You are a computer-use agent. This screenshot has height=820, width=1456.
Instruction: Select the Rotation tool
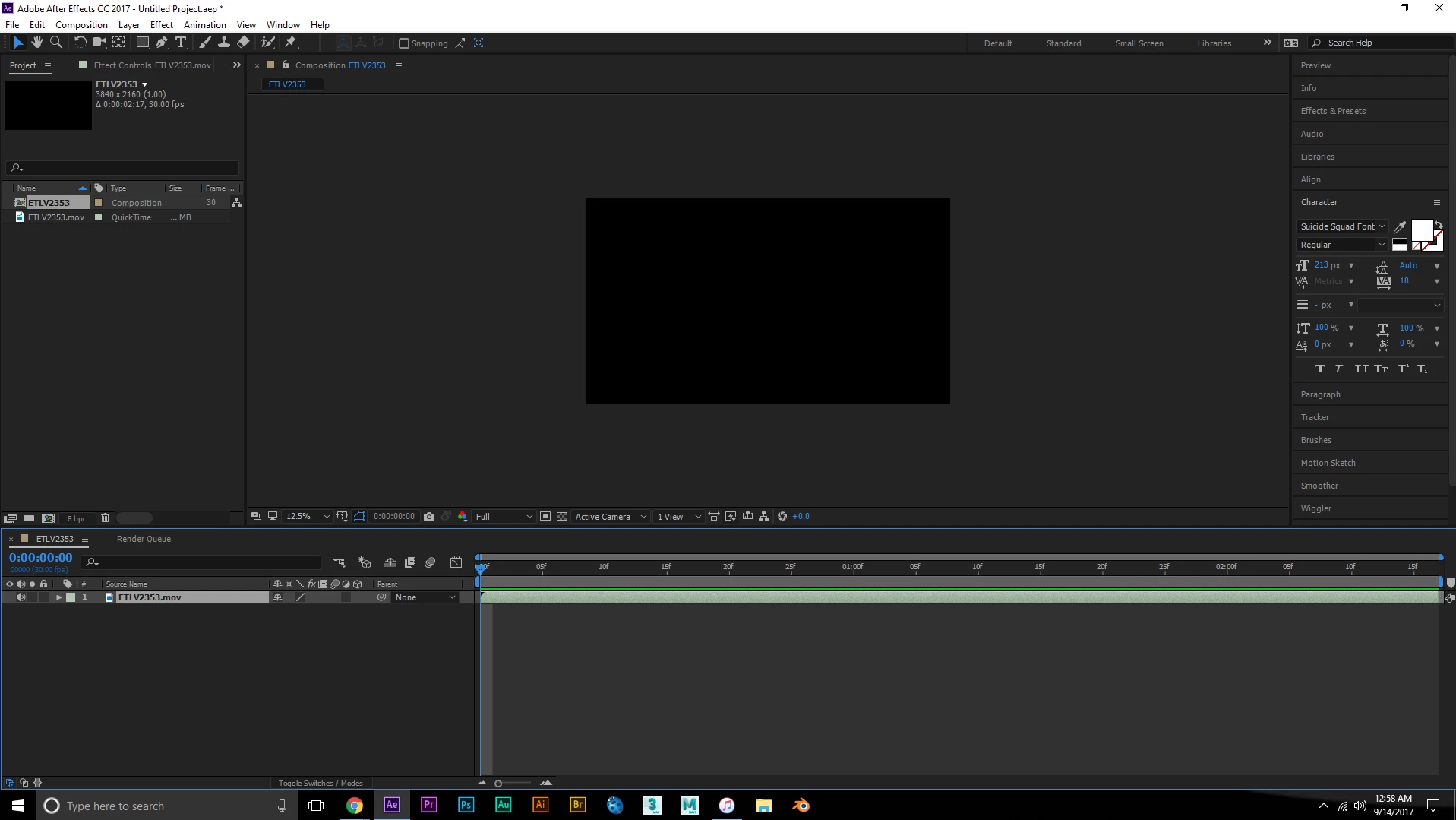pyautogui.click(x=80, y=43)
